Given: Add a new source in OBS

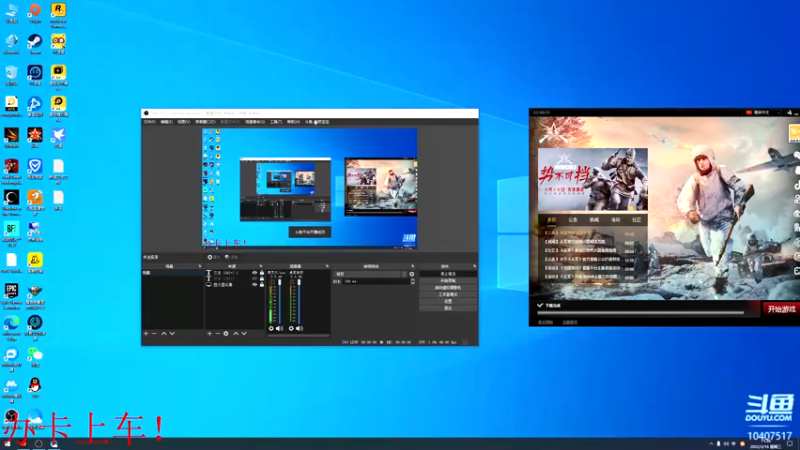Looking at the screenshot, I should pos(209,334).
